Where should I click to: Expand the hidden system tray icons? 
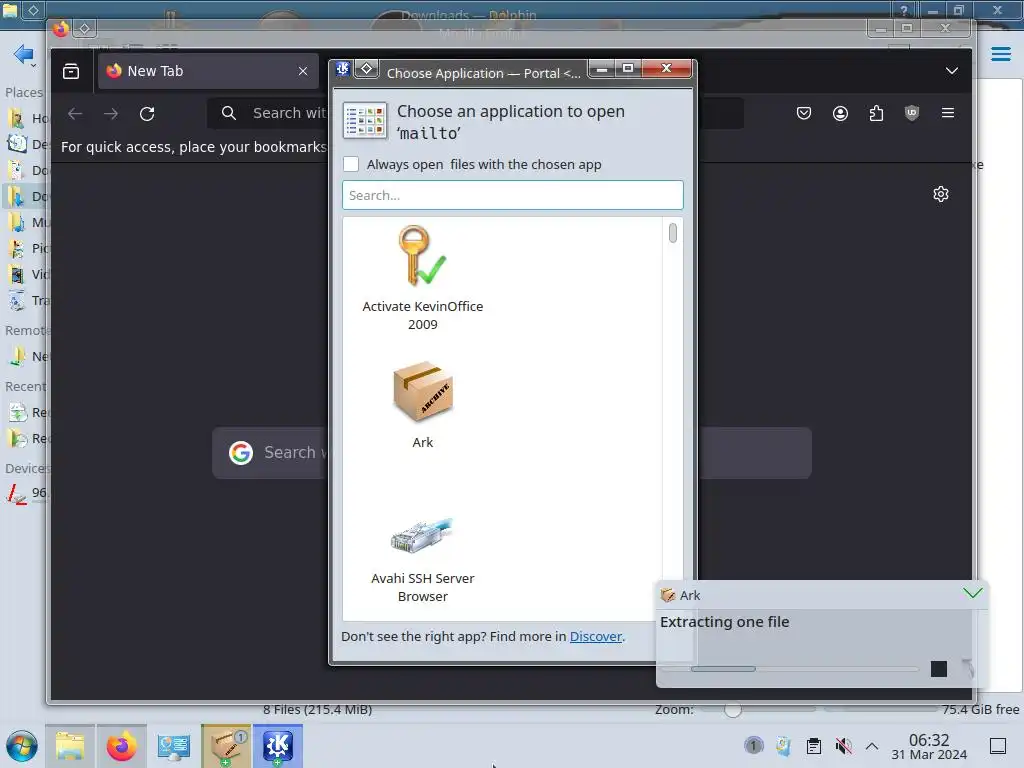tap(872, 746)
